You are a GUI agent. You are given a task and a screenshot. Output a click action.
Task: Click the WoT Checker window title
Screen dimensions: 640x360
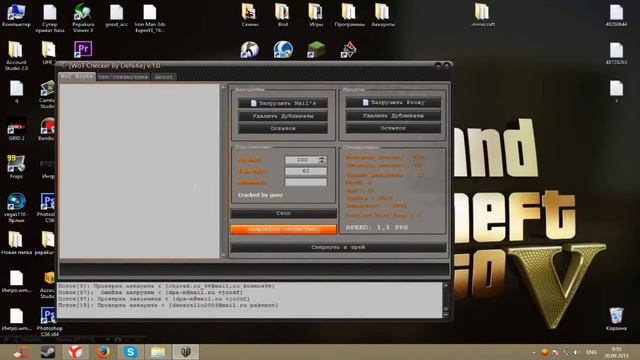coord(114,65)
